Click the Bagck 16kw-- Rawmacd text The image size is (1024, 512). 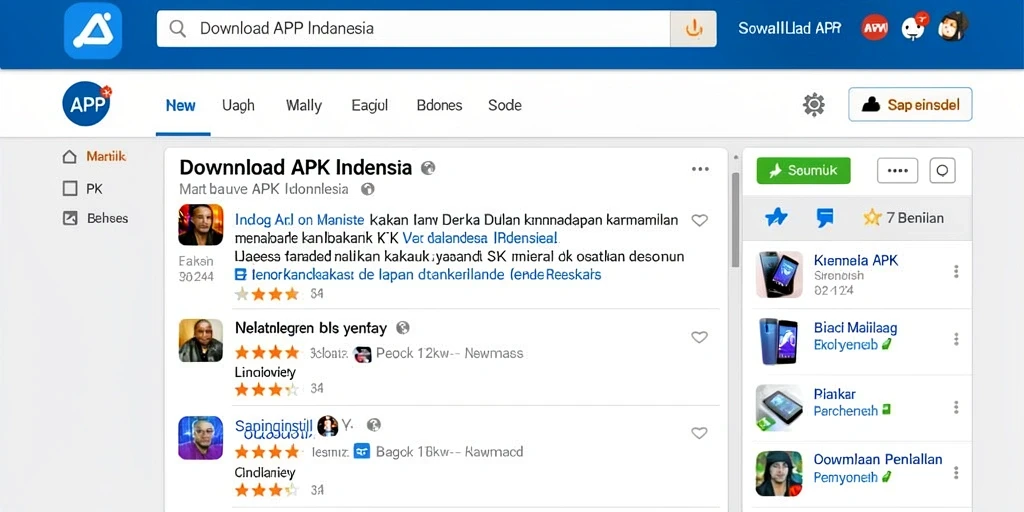tap(450, 451)
